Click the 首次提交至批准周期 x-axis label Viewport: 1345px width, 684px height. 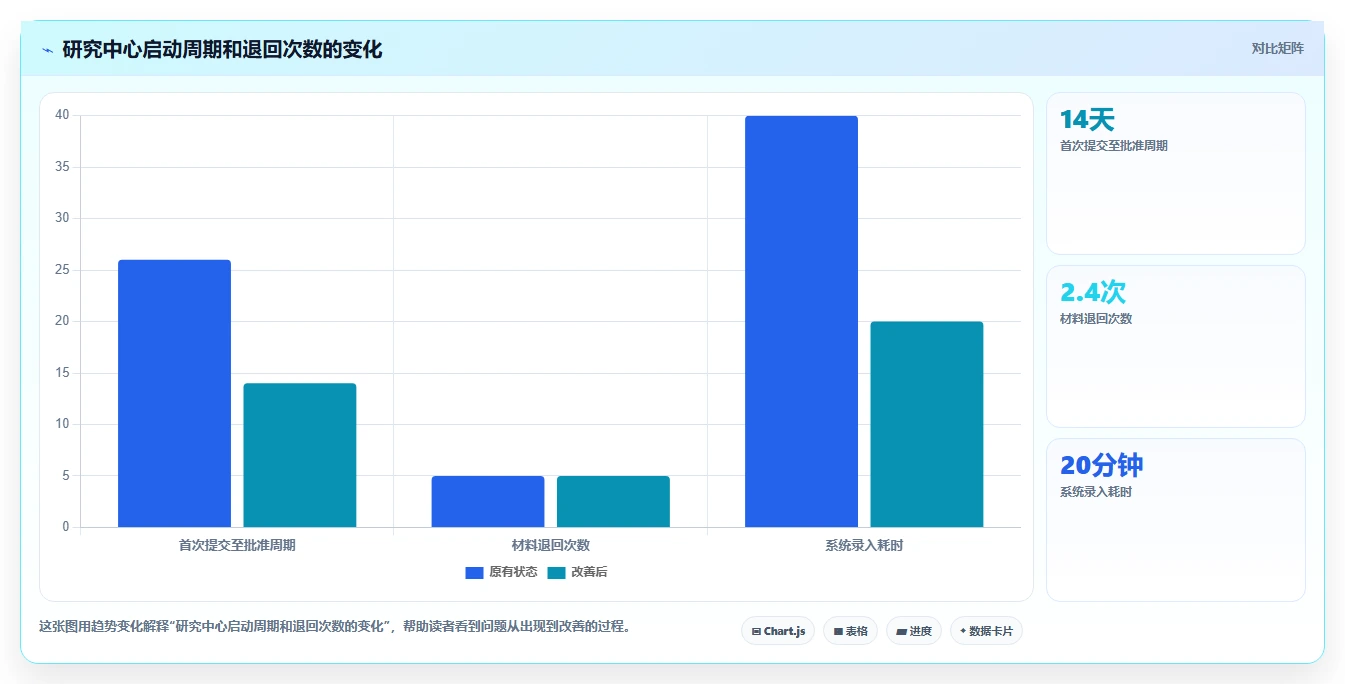237,545
